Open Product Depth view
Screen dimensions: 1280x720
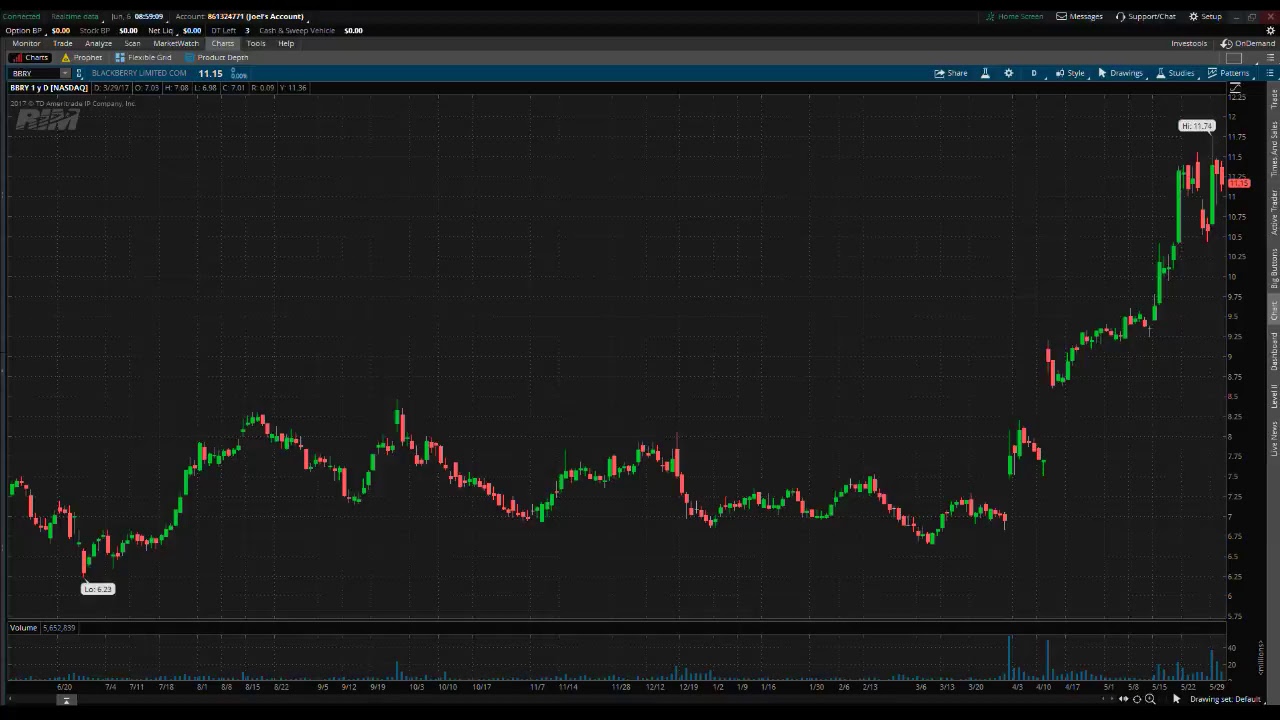coord(217,57)
